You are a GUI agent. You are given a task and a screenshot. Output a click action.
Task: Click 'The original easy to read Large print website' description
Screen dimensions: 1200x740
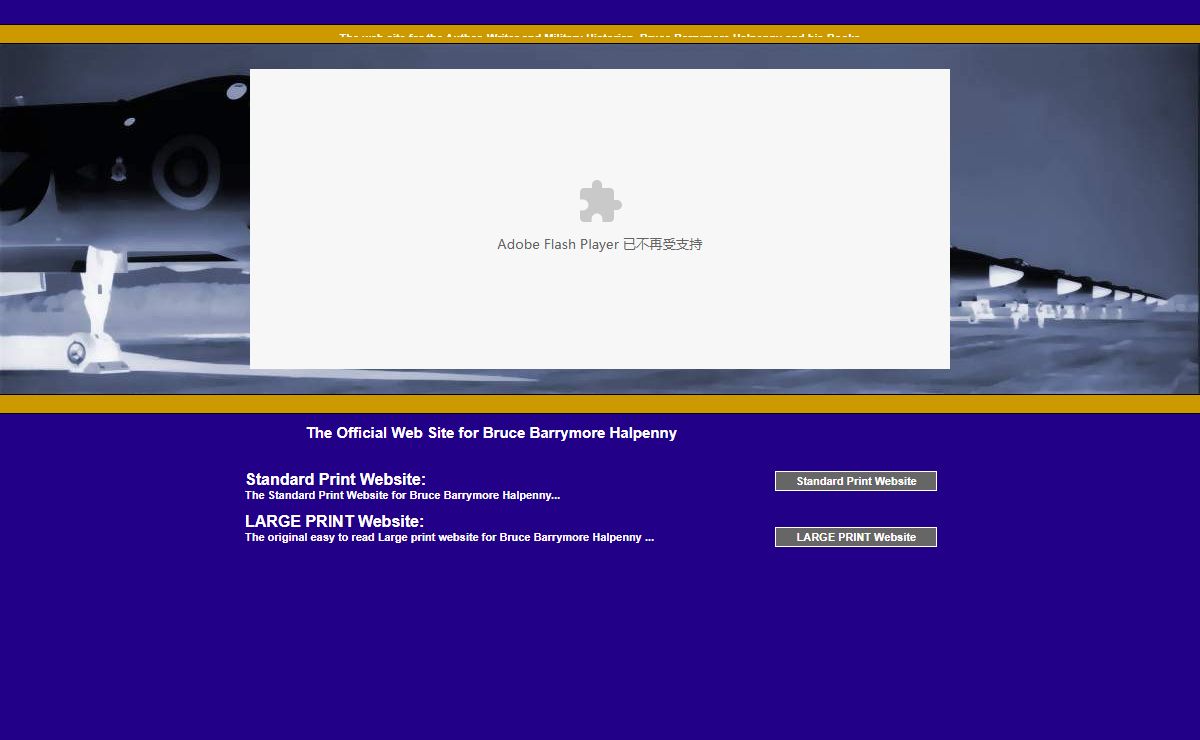[450, 537]
